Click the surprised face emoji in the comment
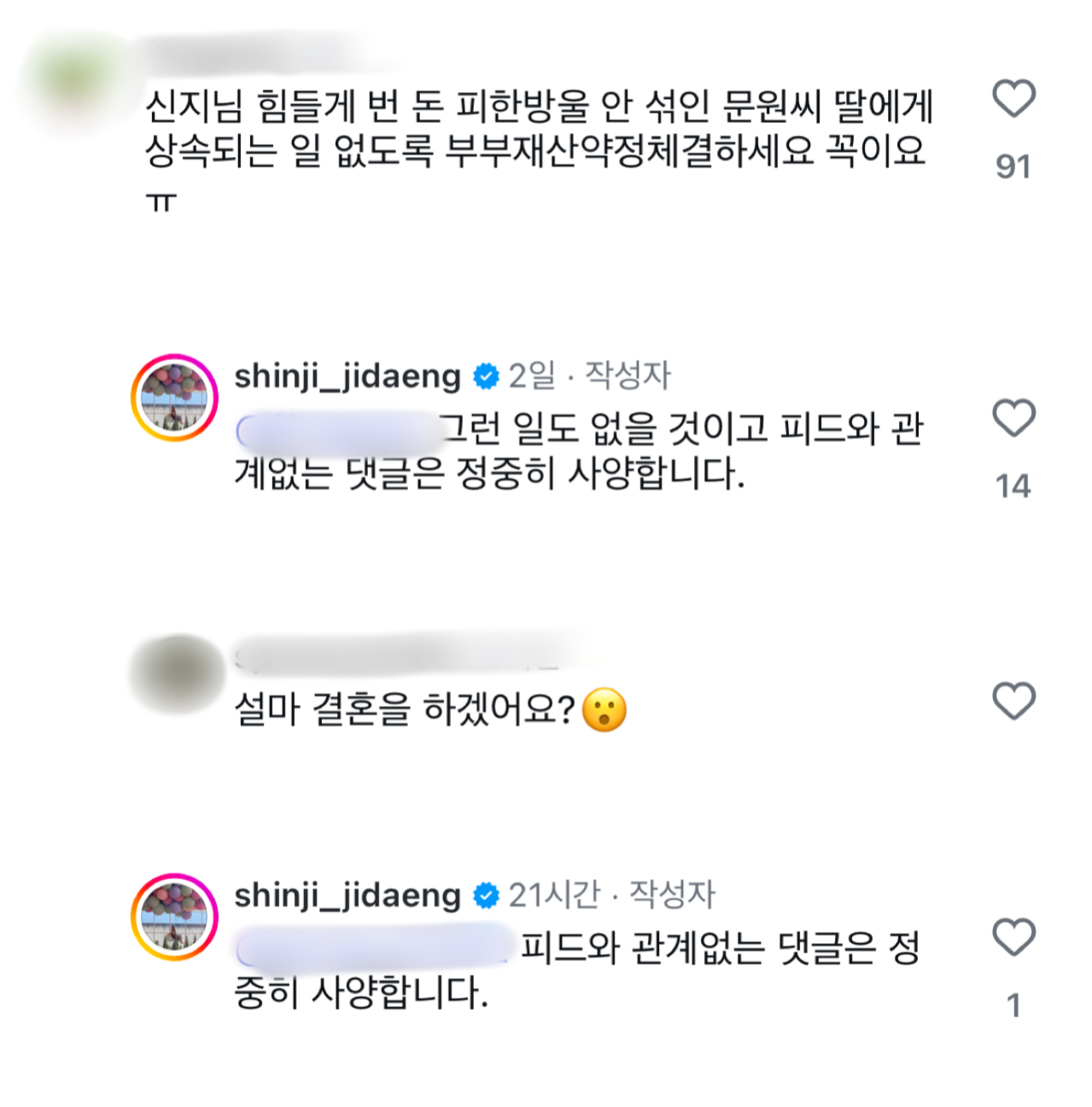This screenshot has height=1107, width=1092. [x=604, y=710]
